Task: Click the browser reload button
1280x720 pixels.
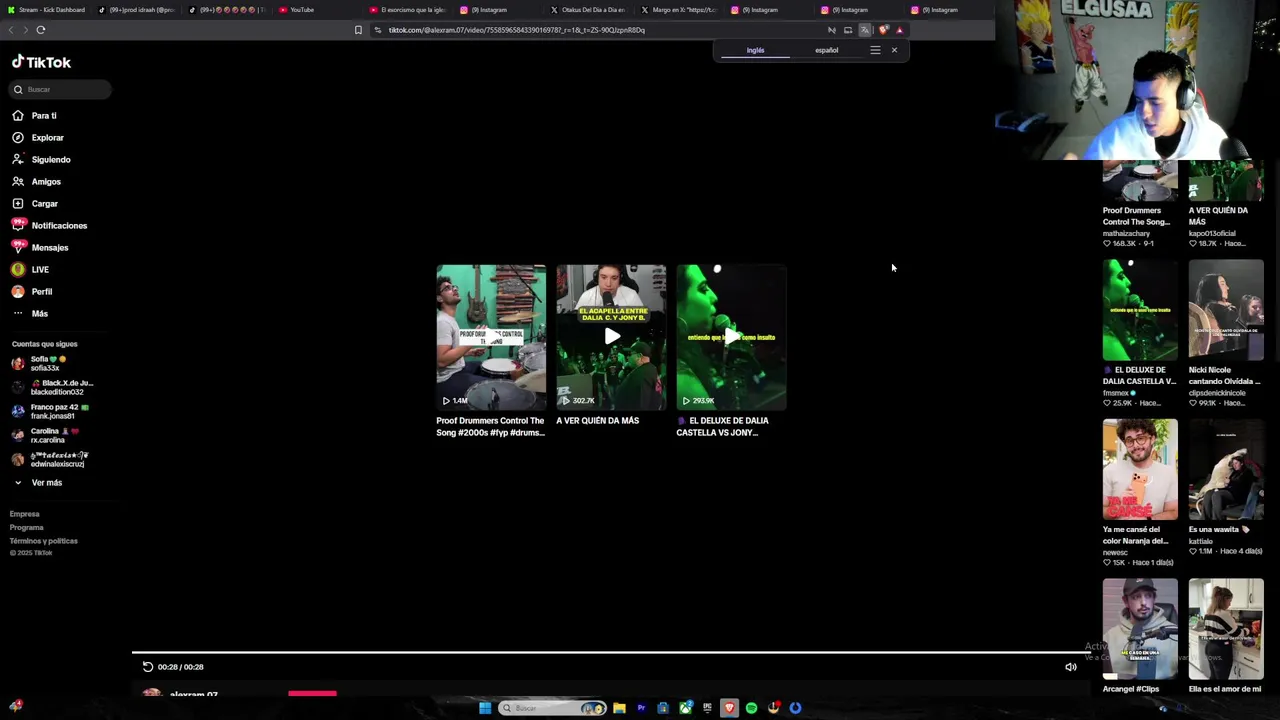Action: tap(41, 30)
